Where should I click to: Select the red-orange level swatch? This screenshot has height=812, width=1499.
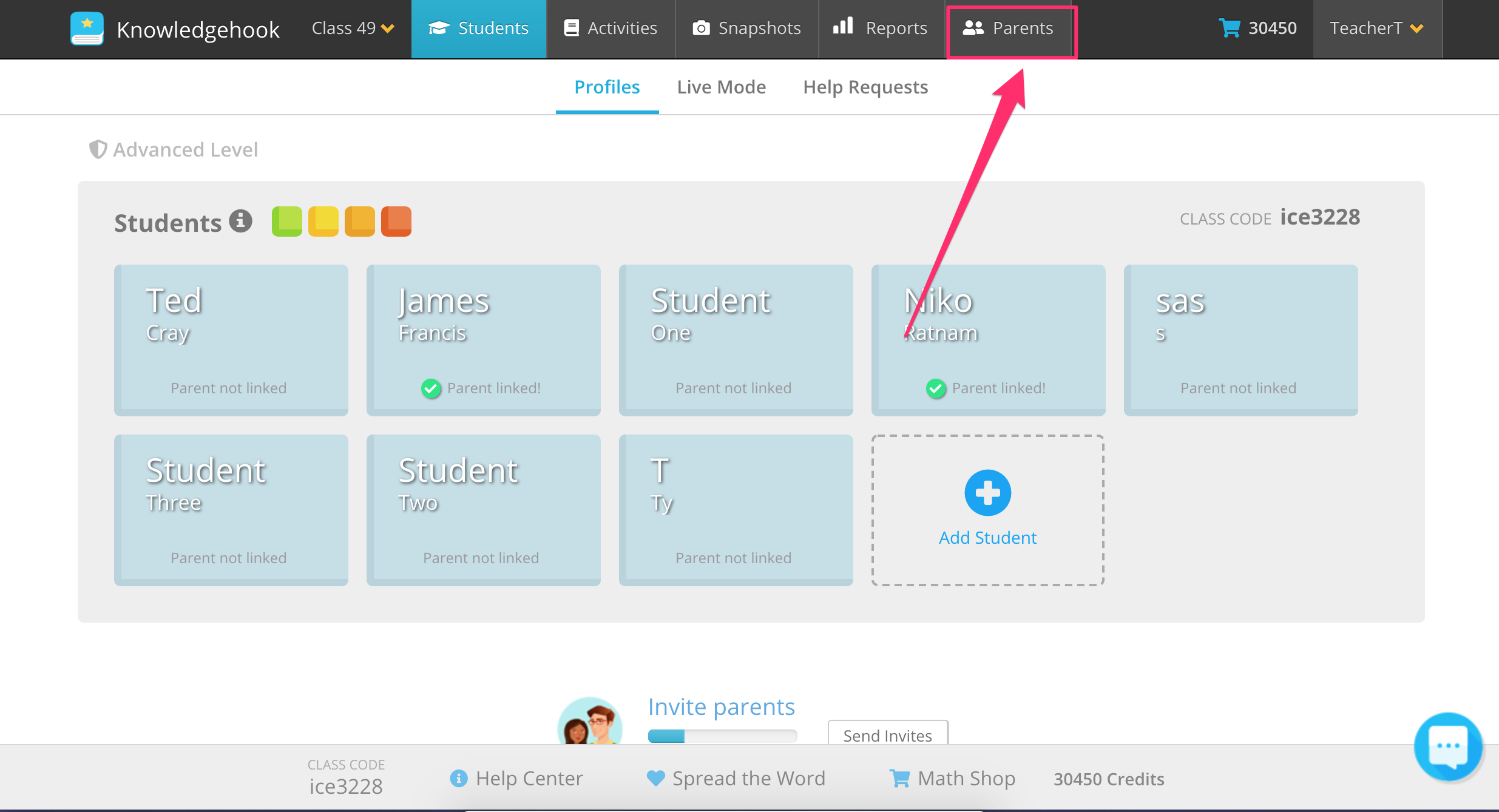click(x=396, y=222)
